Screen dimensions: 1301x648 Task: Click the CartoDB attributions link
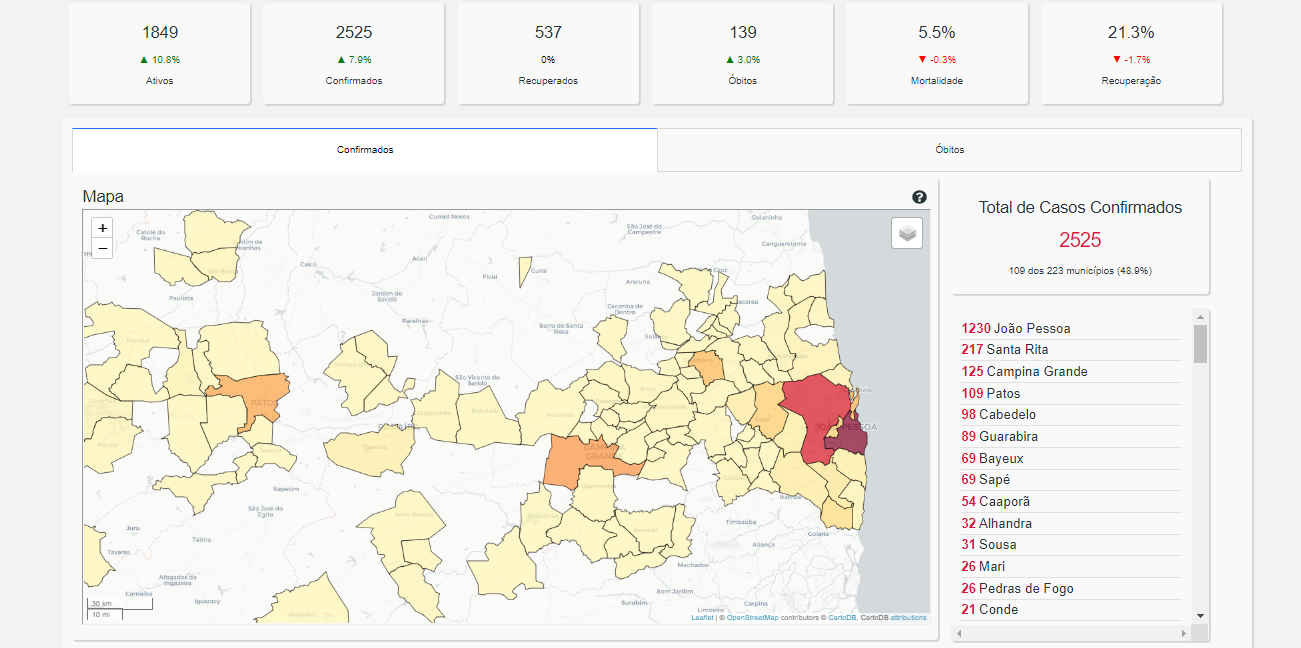[908, 618]
